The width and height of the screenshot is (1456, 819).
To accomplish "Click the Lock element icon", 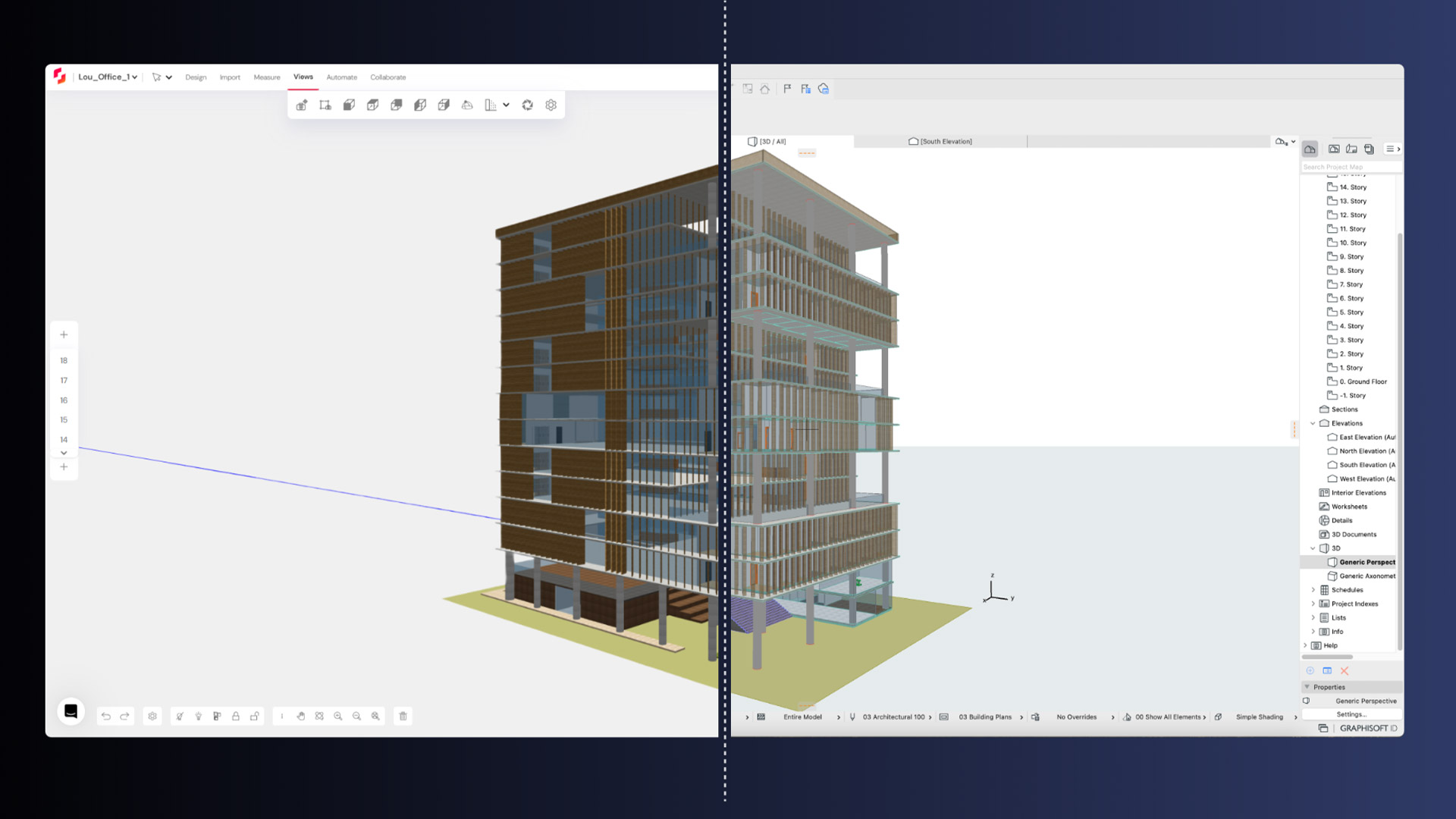I will click(236, 716).
